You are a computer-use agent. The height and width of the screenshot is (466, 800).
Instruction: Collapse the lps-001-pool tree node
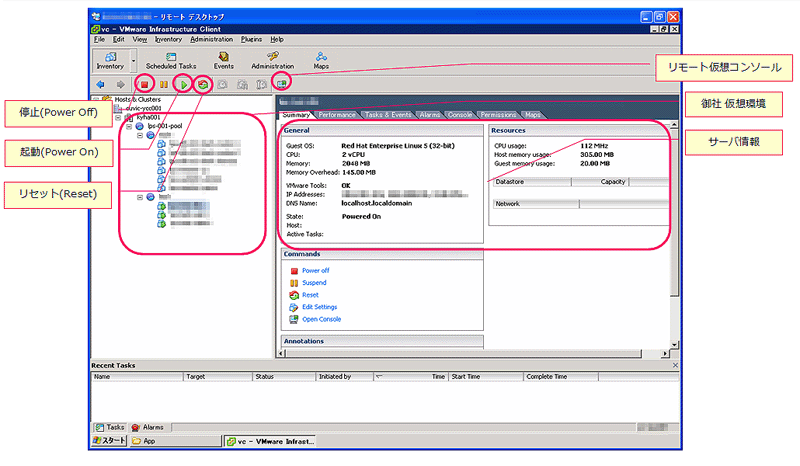coord(127,126)
